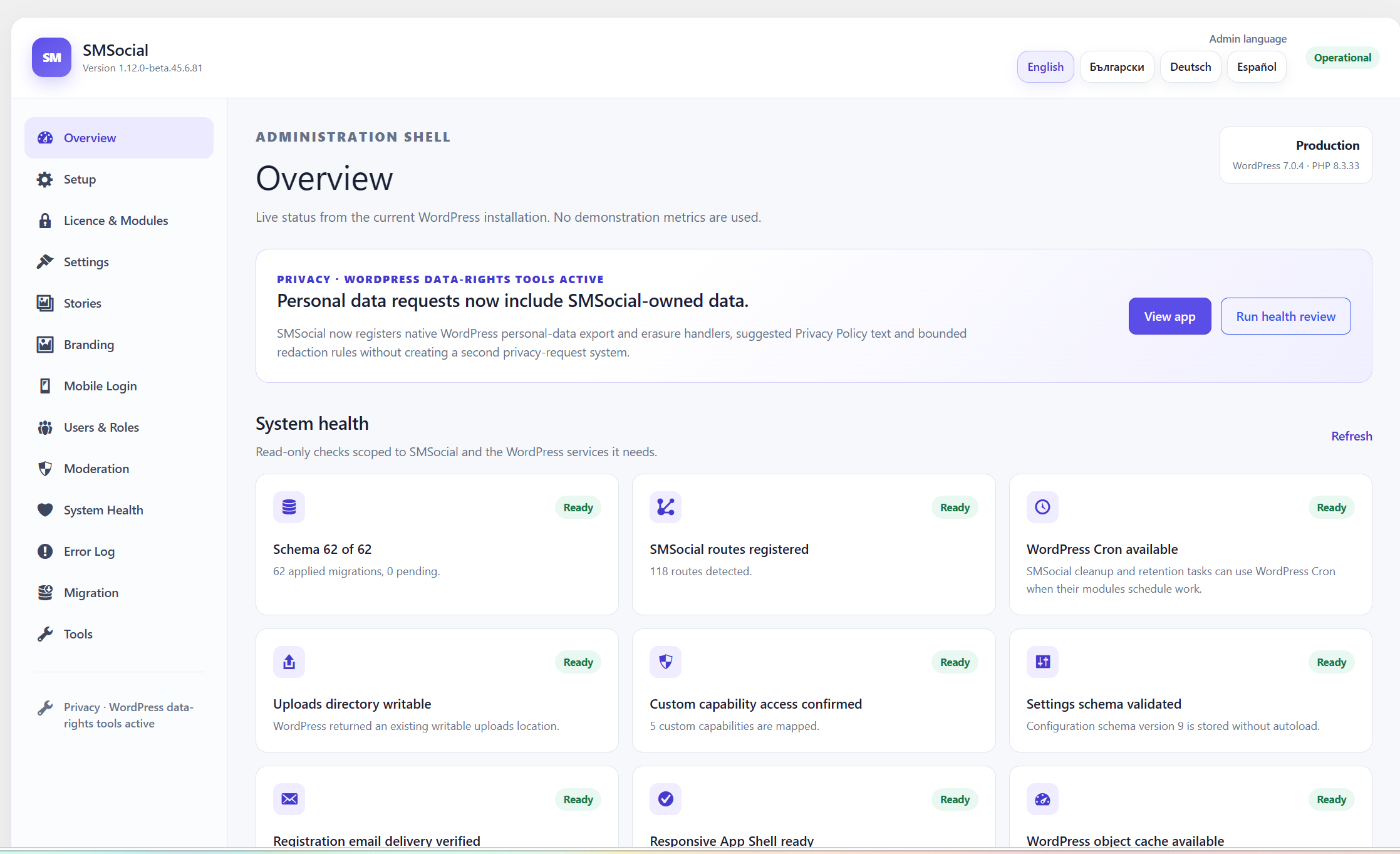
Task: Navigate to System Health
Action: pyautogui.click(x=119, y=510)
